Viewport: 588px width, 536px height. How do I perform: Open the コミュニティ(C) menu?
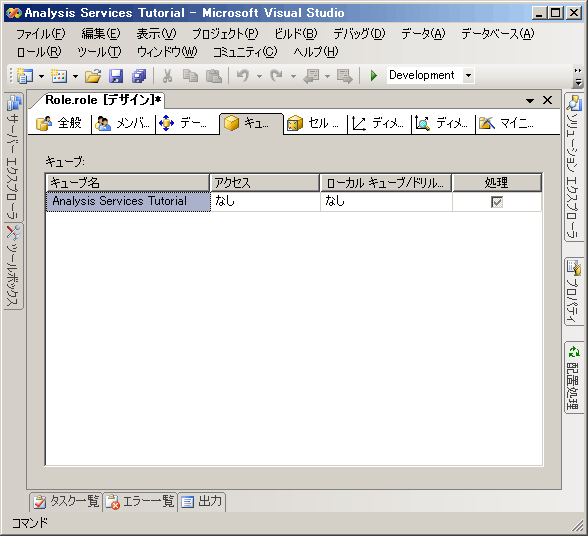(x=245, y=52)
